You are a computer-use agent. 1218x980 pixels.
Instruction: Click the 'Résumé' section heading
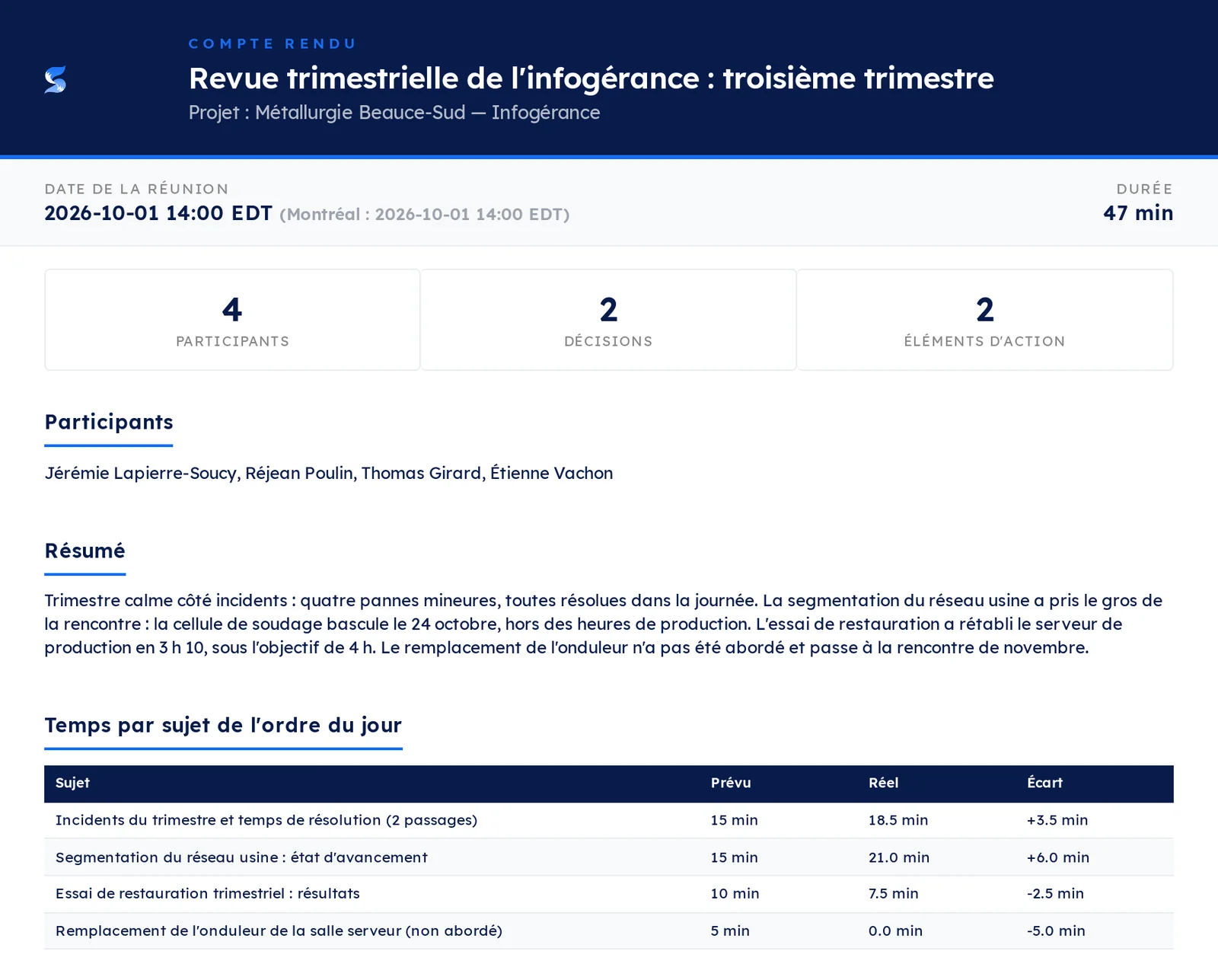(84, 551)
